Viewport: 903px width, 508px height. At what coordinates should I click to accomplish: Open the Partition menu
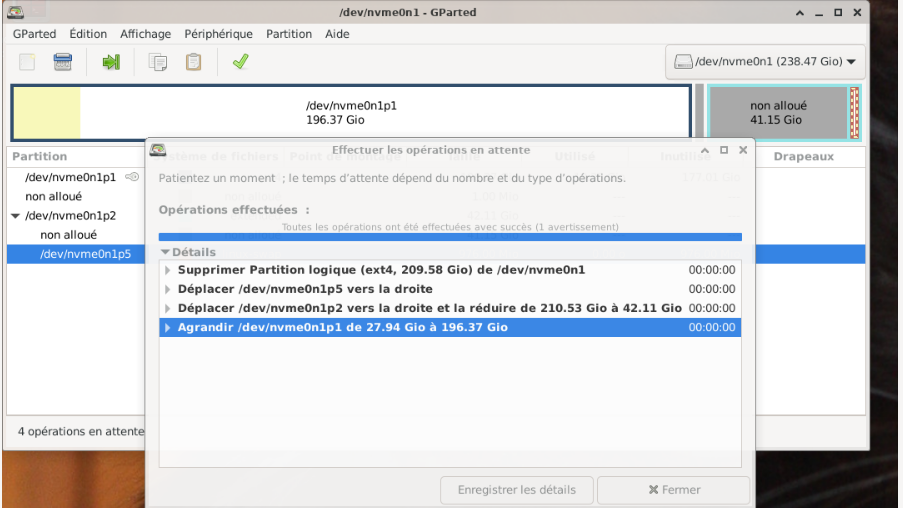(289, 34)
